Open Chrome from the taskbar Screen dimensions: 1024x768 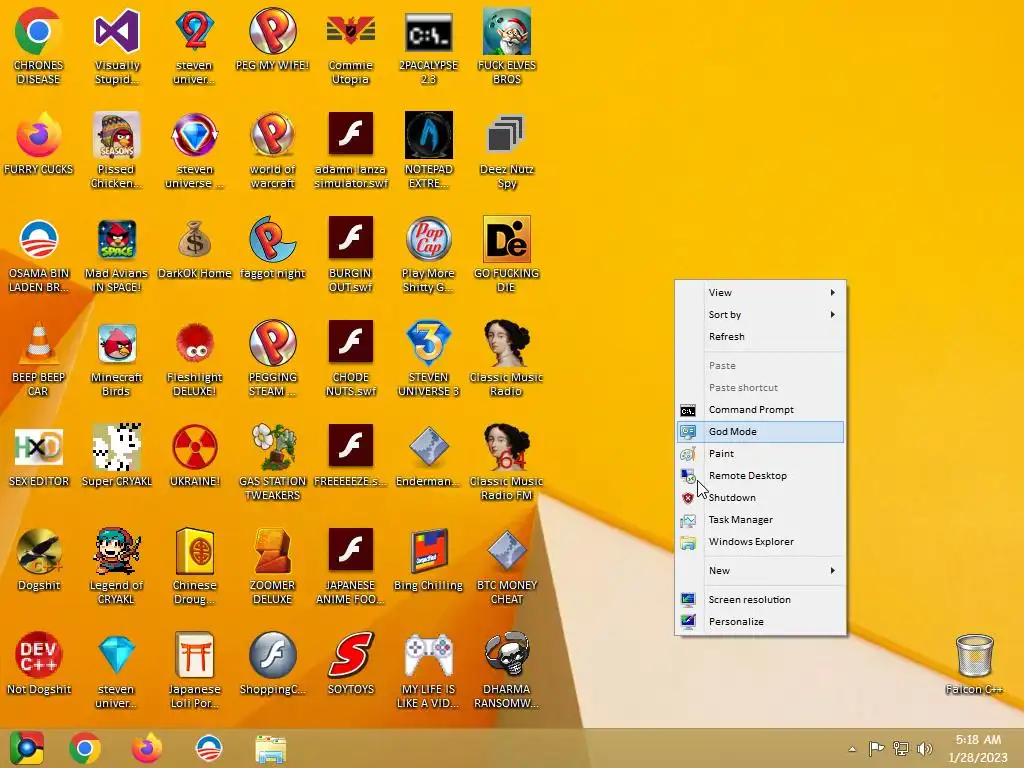click(x=85, y=748)
